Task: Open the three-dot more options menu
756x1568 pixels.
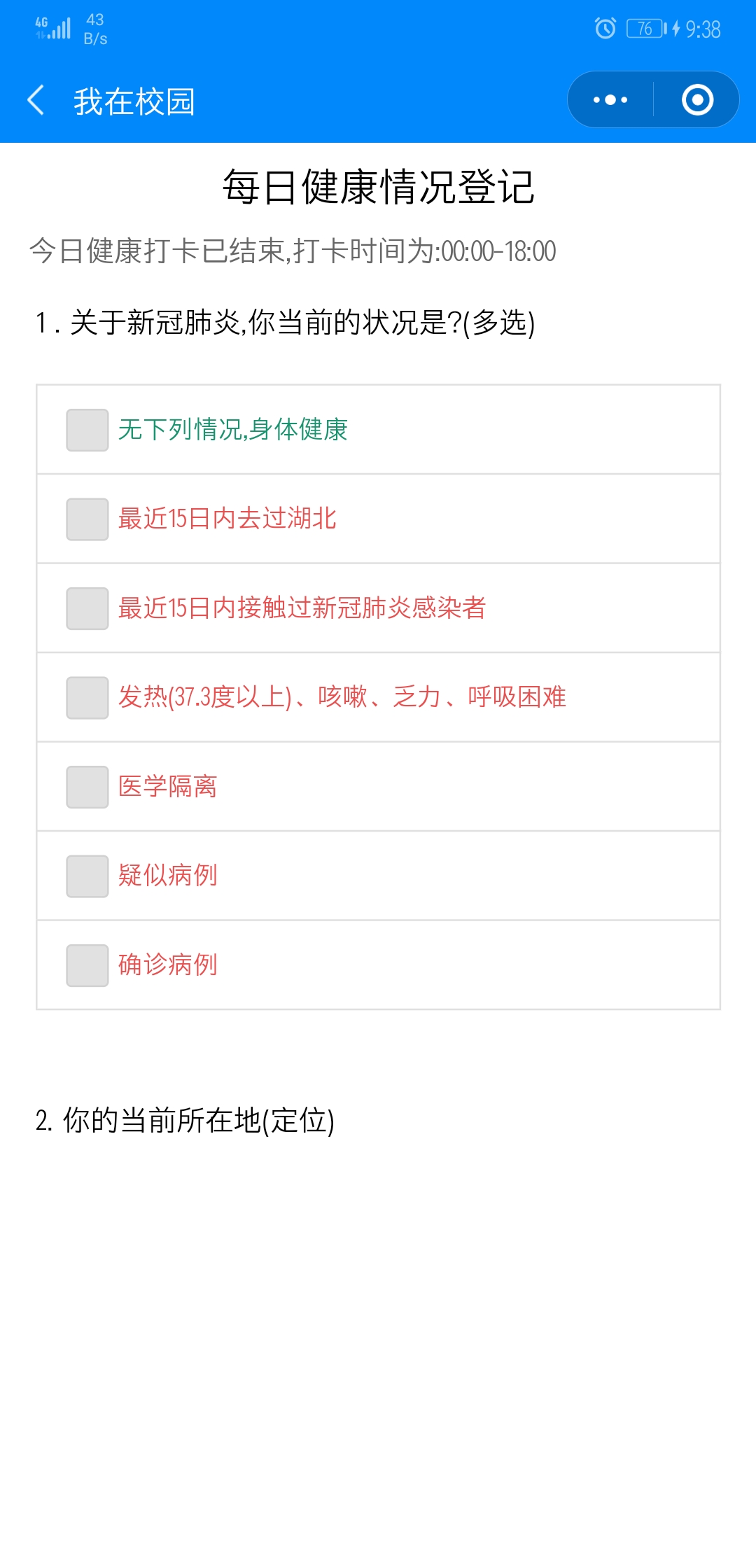Action: click(610, 100)
